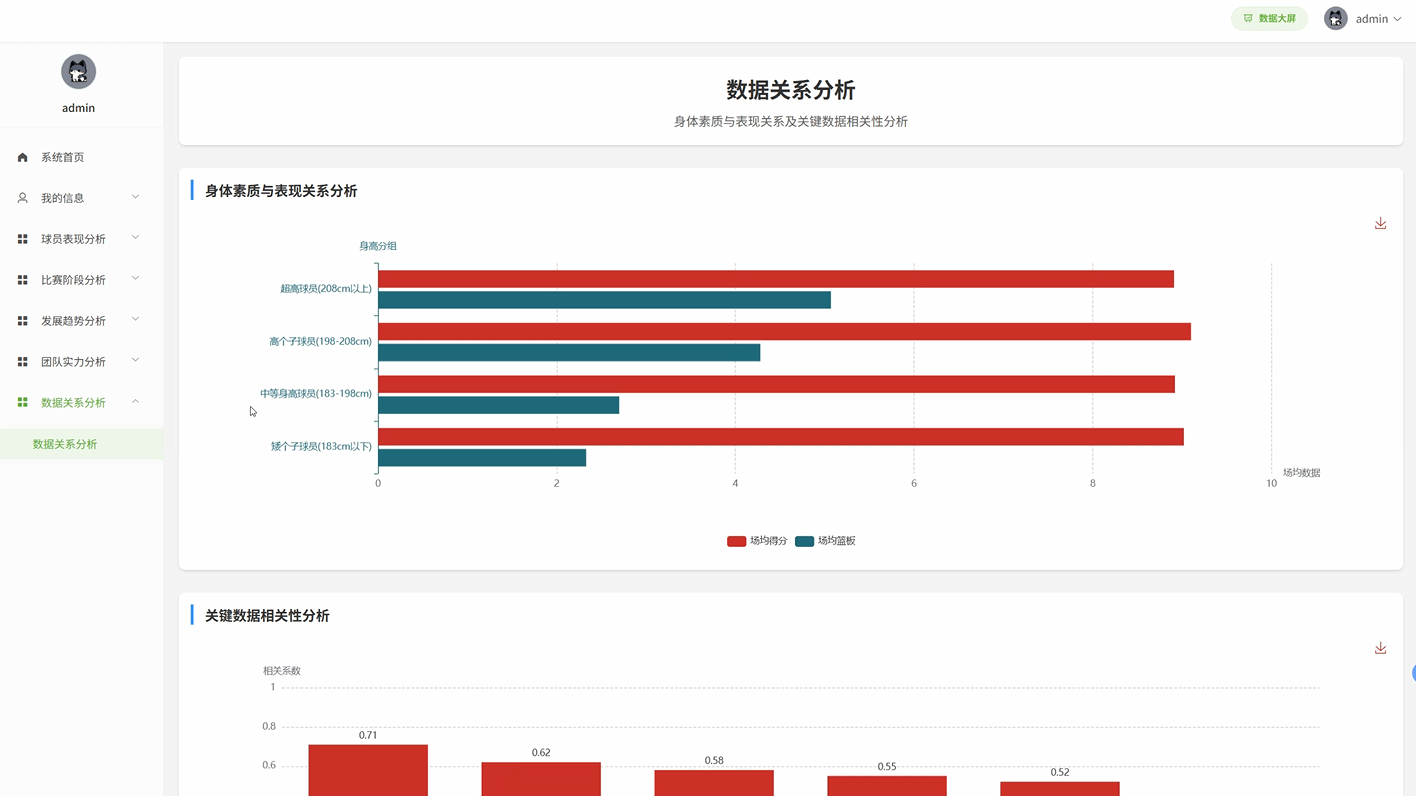Expand the 球员表现分析 submenu chevron

pos(136,238)
